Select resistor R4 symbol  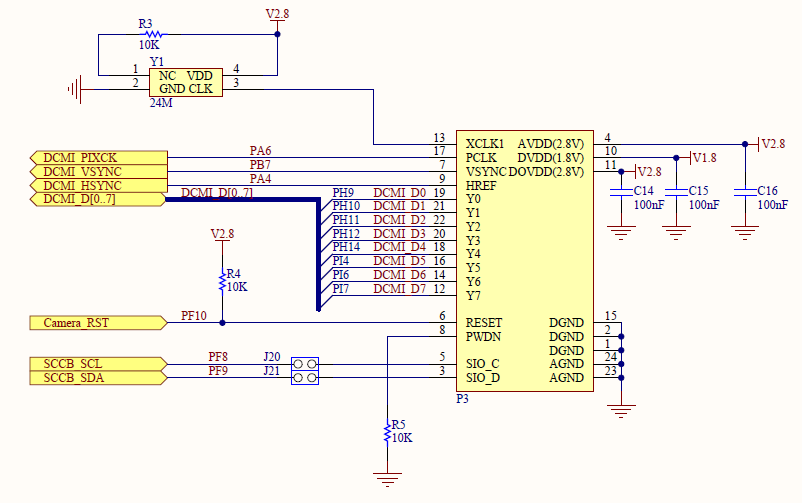(222, 281)
